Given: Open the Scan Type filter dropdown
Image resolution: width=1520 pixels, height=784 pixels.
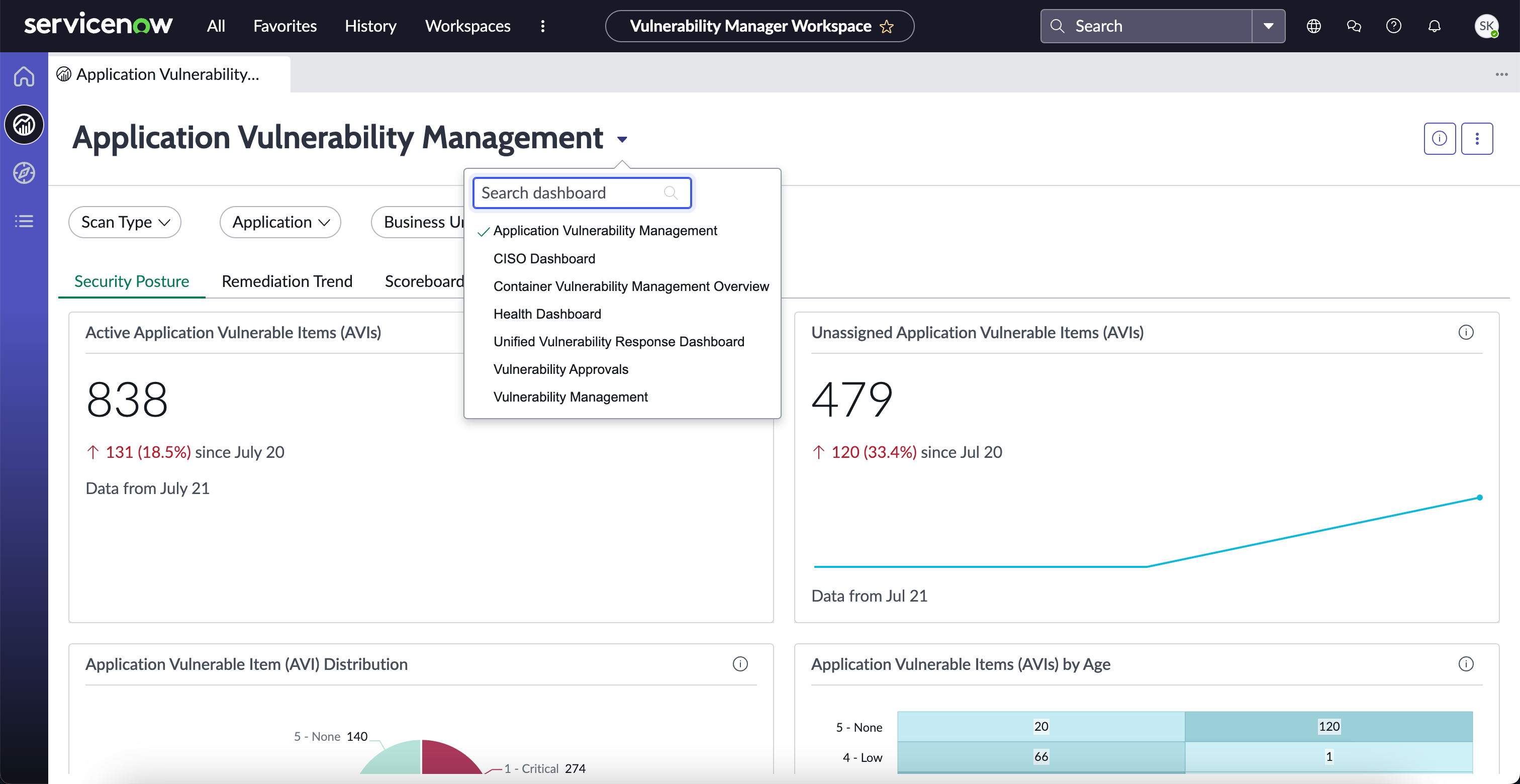Looking at the screenshot, I should (x=125, y=222).
